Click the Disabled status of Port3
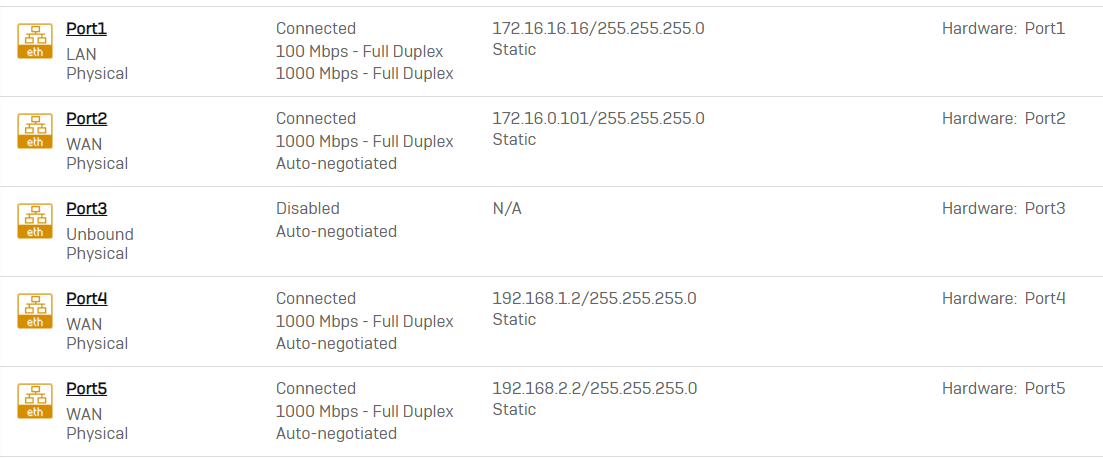 307,209
